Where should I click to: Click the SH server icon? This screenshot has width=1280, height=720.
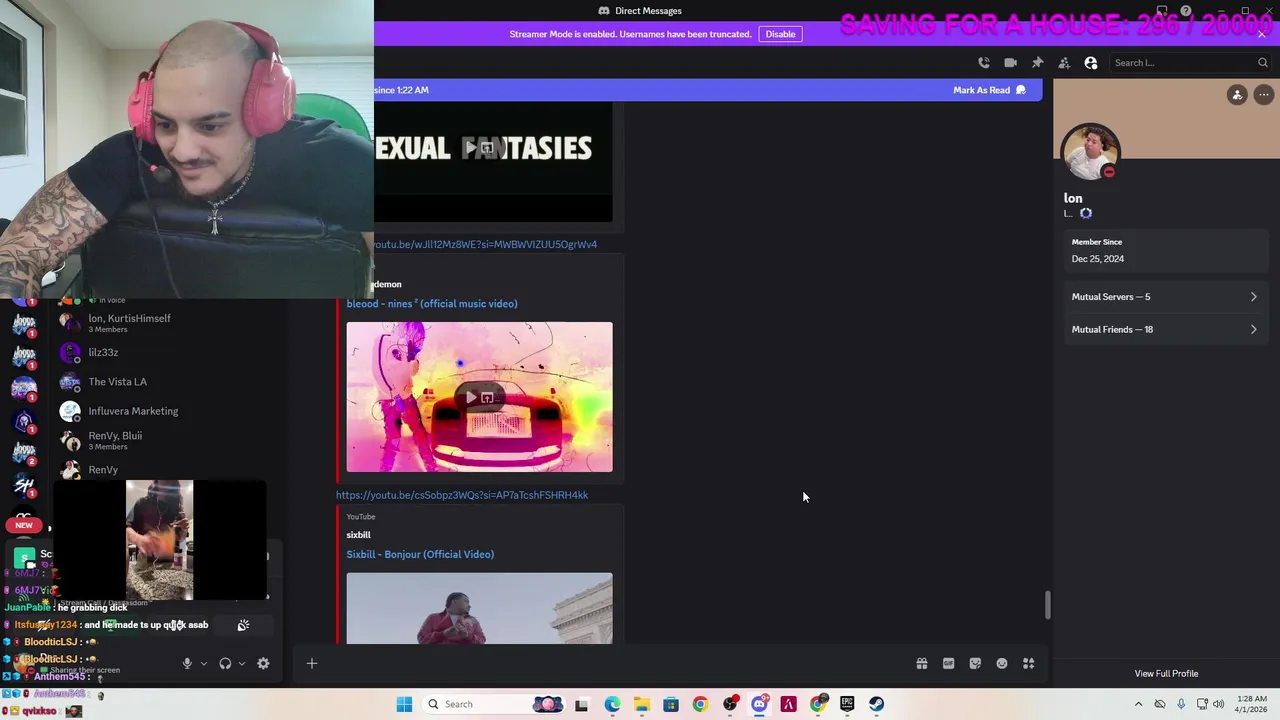click(24, 485)
